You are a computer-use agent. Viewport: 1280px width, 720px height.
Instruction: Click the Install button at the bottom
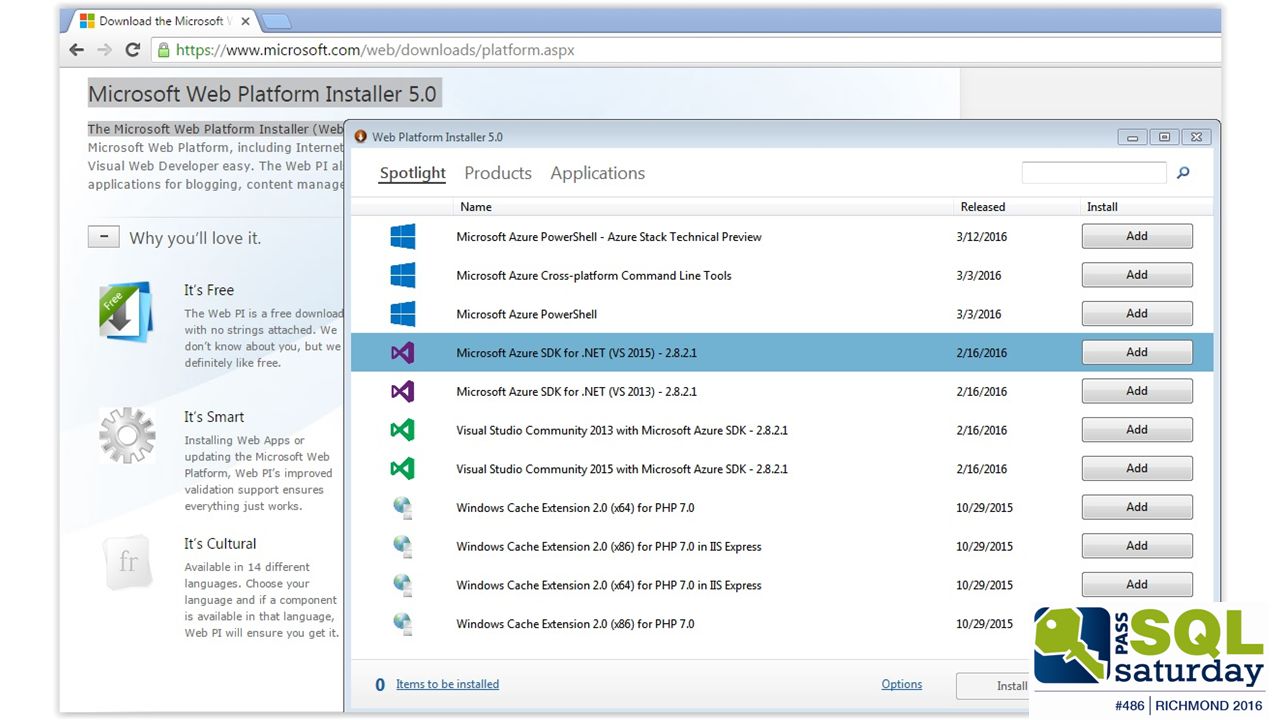click(x=993, y=686)
